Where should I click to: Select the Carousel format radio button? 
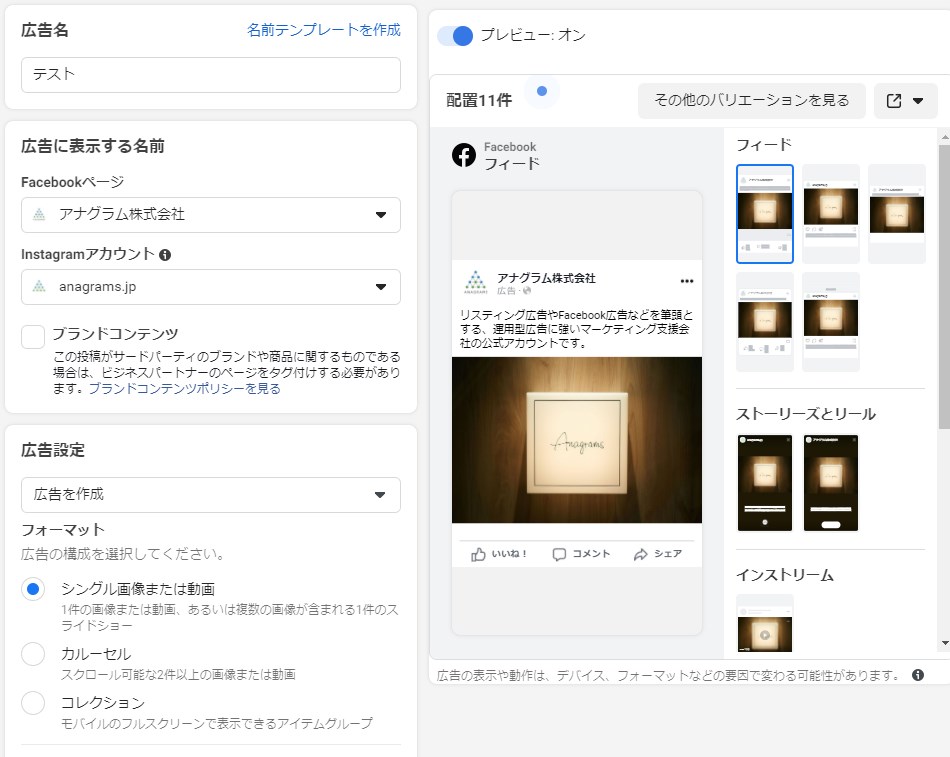(33, 654)
